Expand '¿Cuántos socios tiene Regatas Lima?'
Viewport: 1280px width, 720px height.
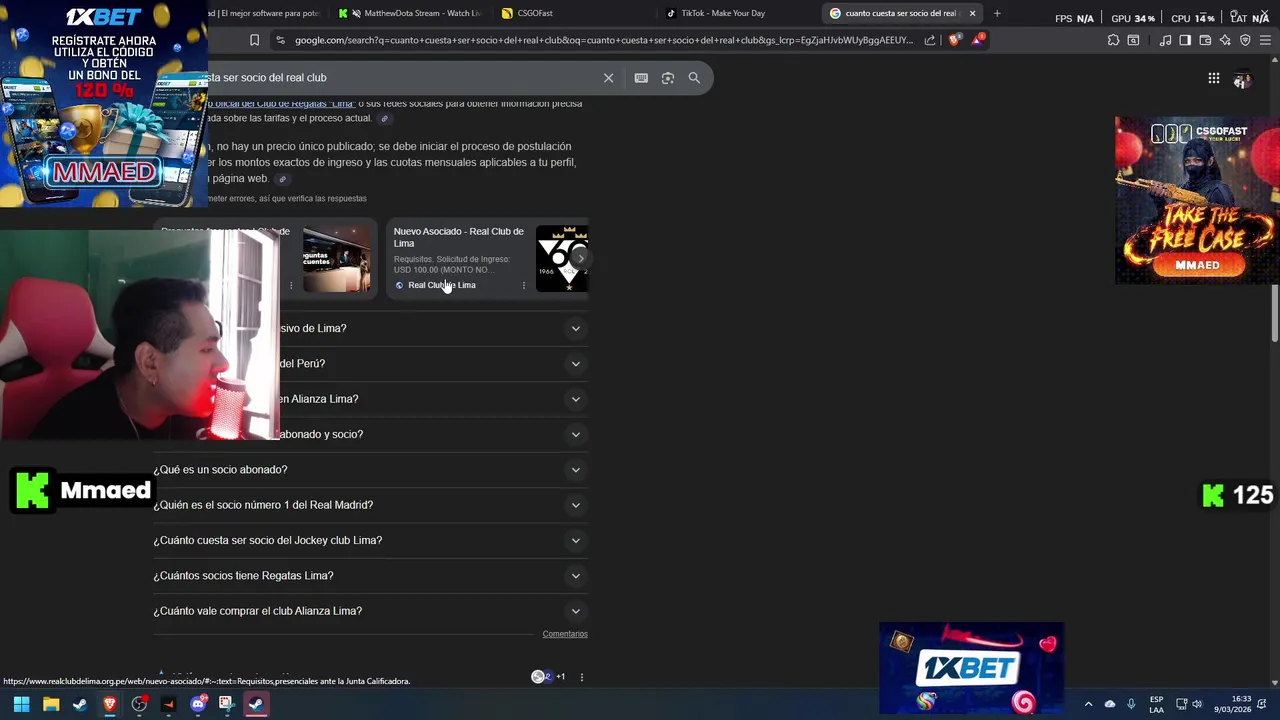[x=370, y=576]
